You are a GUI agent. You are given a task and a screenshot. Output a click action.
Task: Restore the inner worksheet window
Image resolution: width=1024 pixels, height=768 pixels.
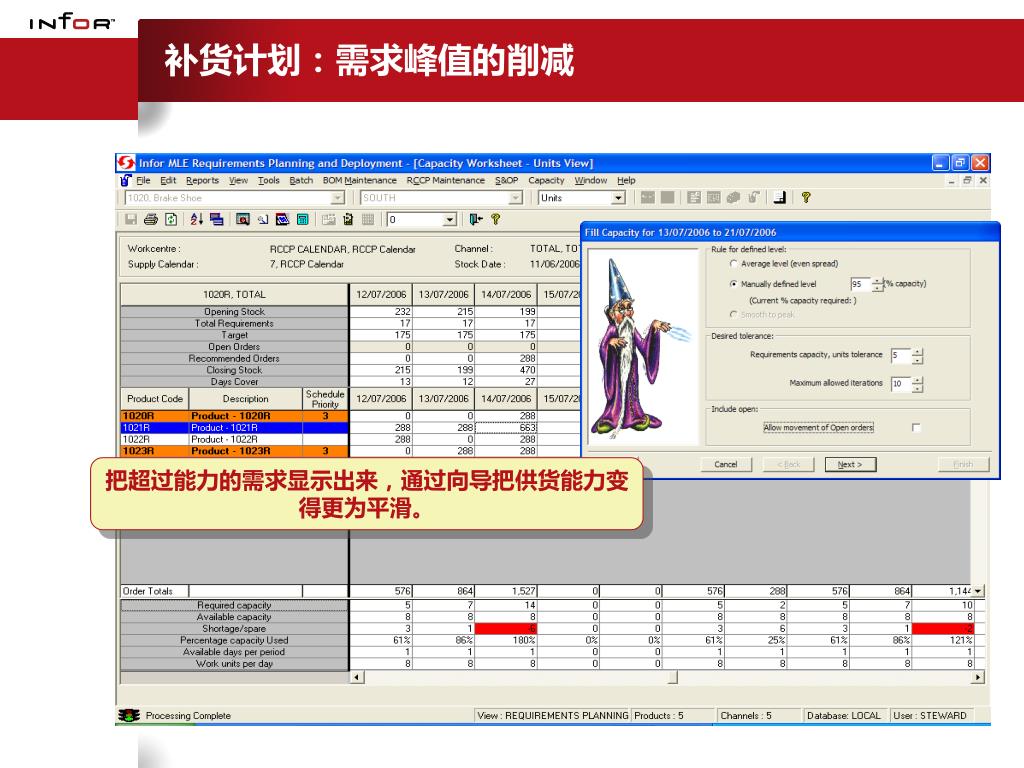point(967,180)
